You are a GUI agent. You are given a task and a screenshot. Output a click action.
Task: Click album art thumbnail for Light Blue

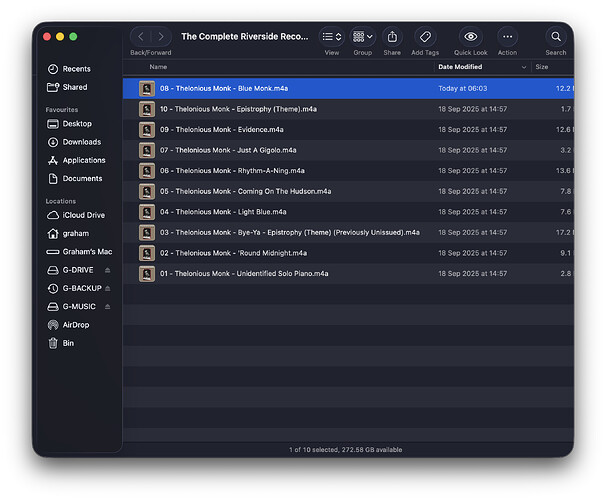click(x=147, y=212)
